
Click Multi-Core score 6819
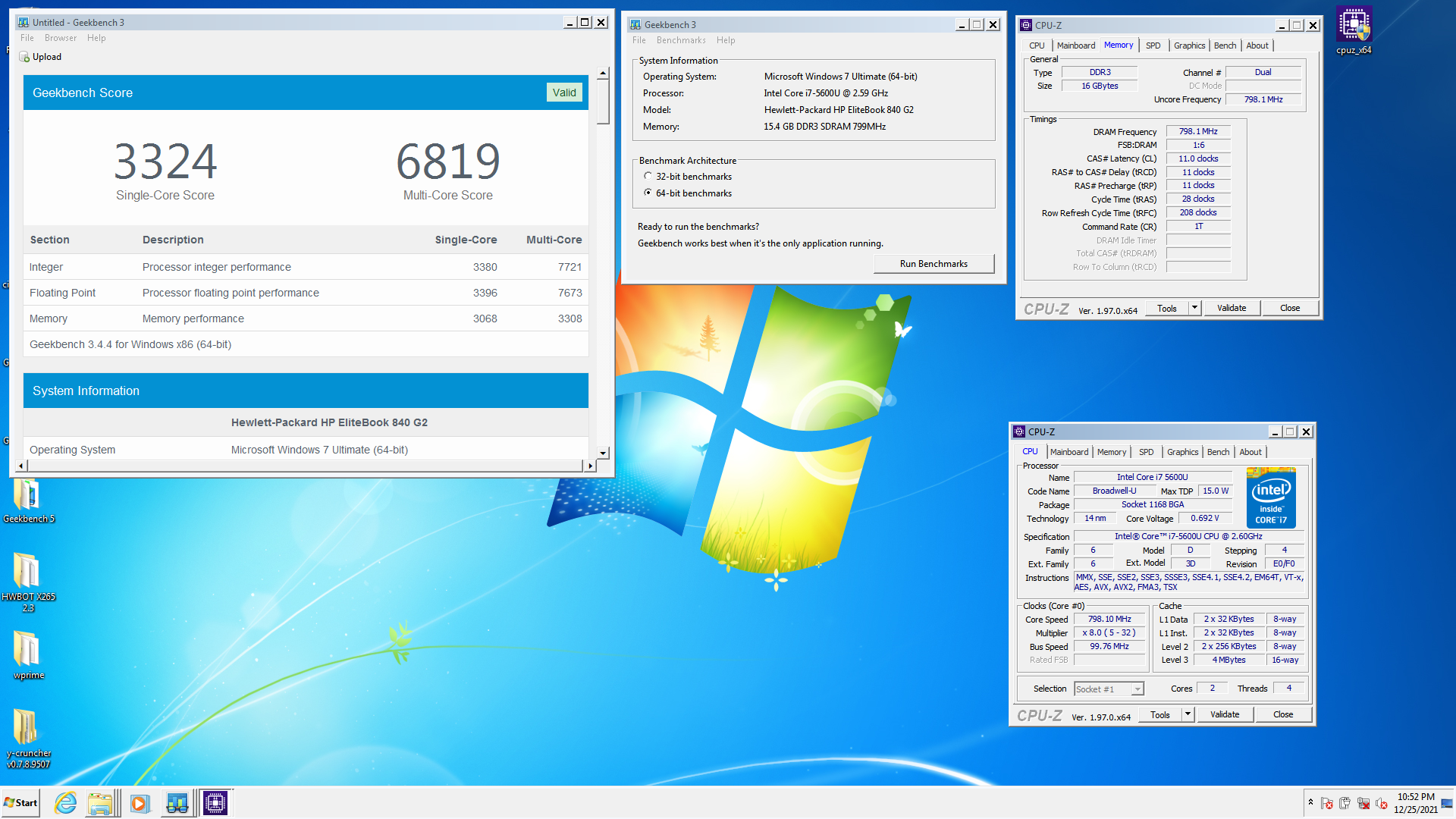coord(448,161)
